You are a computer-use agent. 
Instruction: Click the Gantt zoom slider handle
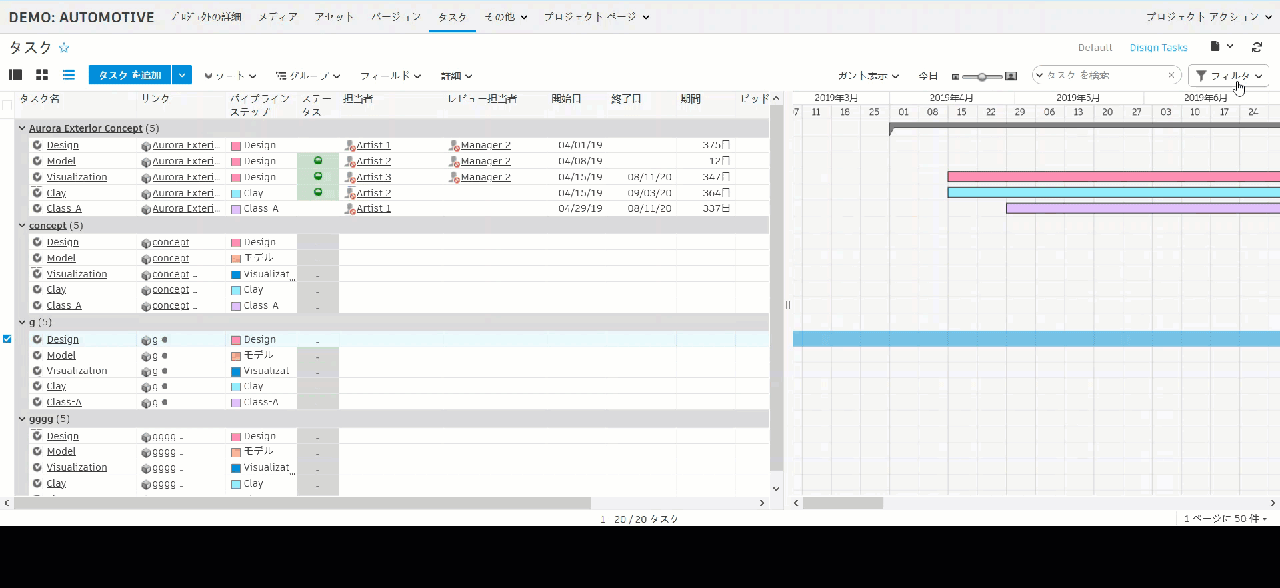coord(983,76)
